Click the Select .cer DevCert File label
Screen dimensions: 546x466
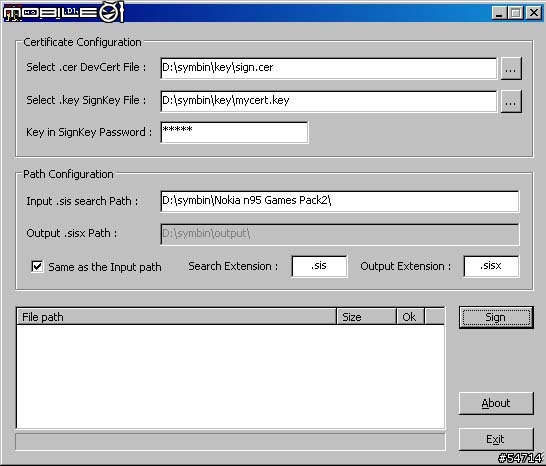click(86, 67)
